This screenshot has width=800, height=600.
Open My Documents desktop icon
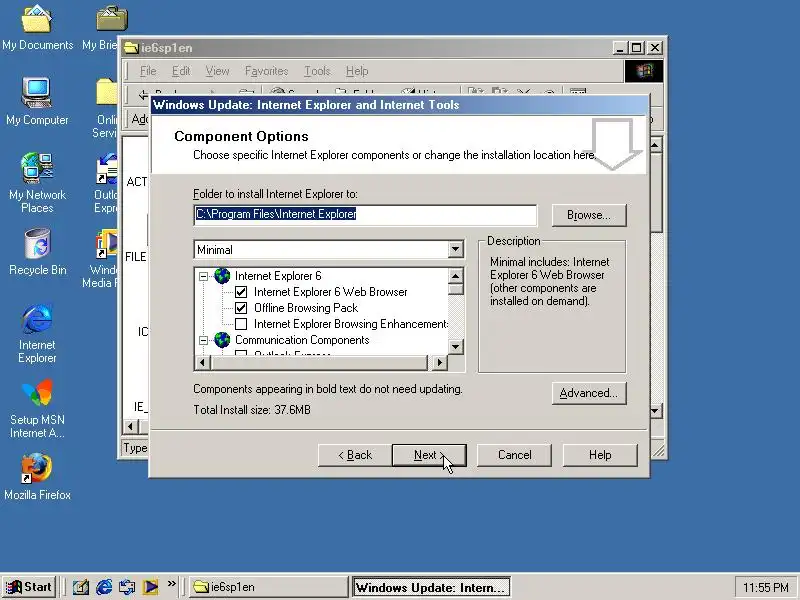pos(37,28)
